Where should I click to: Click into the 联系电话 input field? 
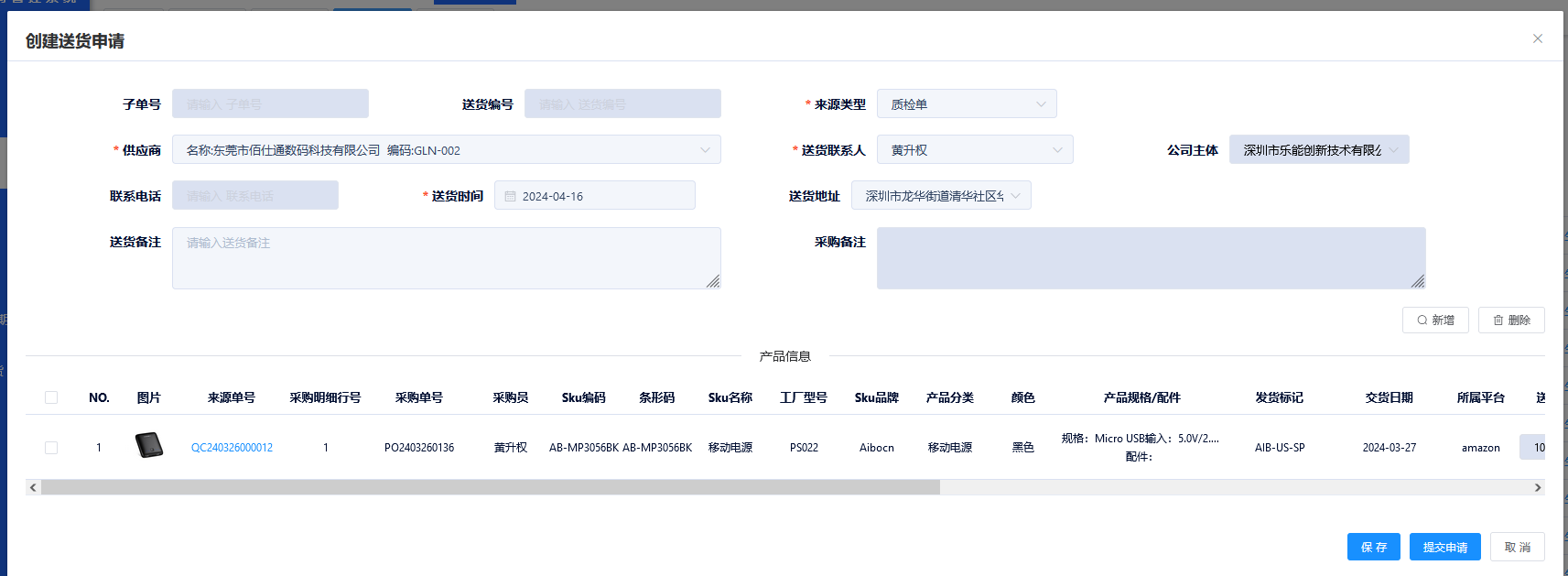(x=255, y=196)
